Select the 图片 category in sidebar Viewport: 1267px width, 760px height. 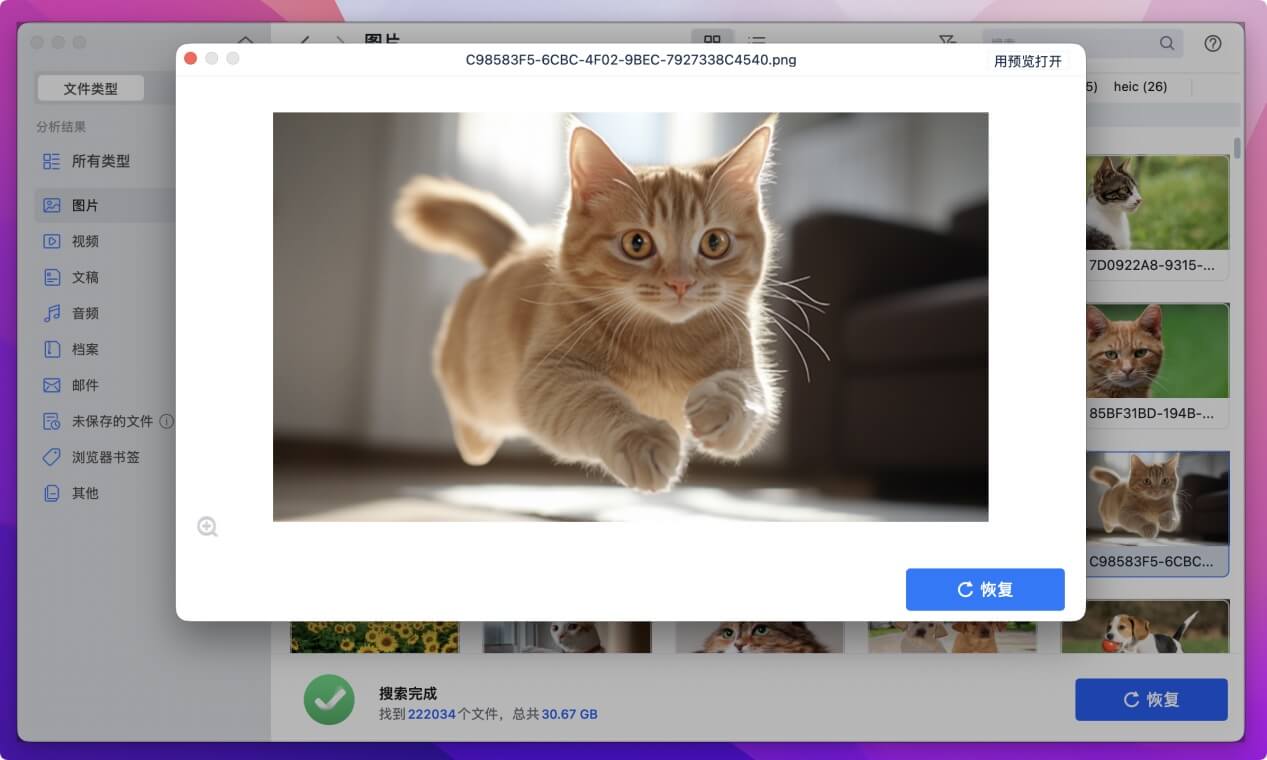click(x=86, y=204)
